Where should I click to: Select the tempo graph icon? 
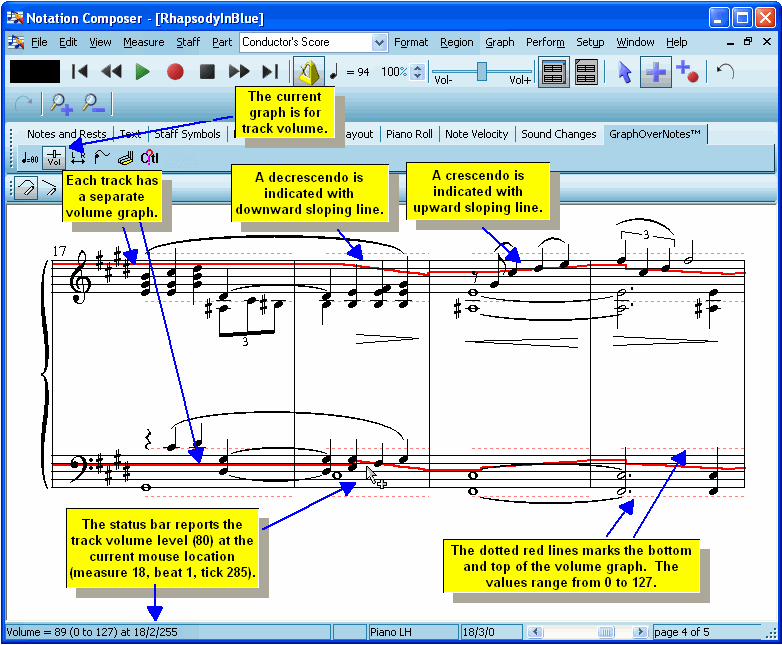tap(30, 157)
